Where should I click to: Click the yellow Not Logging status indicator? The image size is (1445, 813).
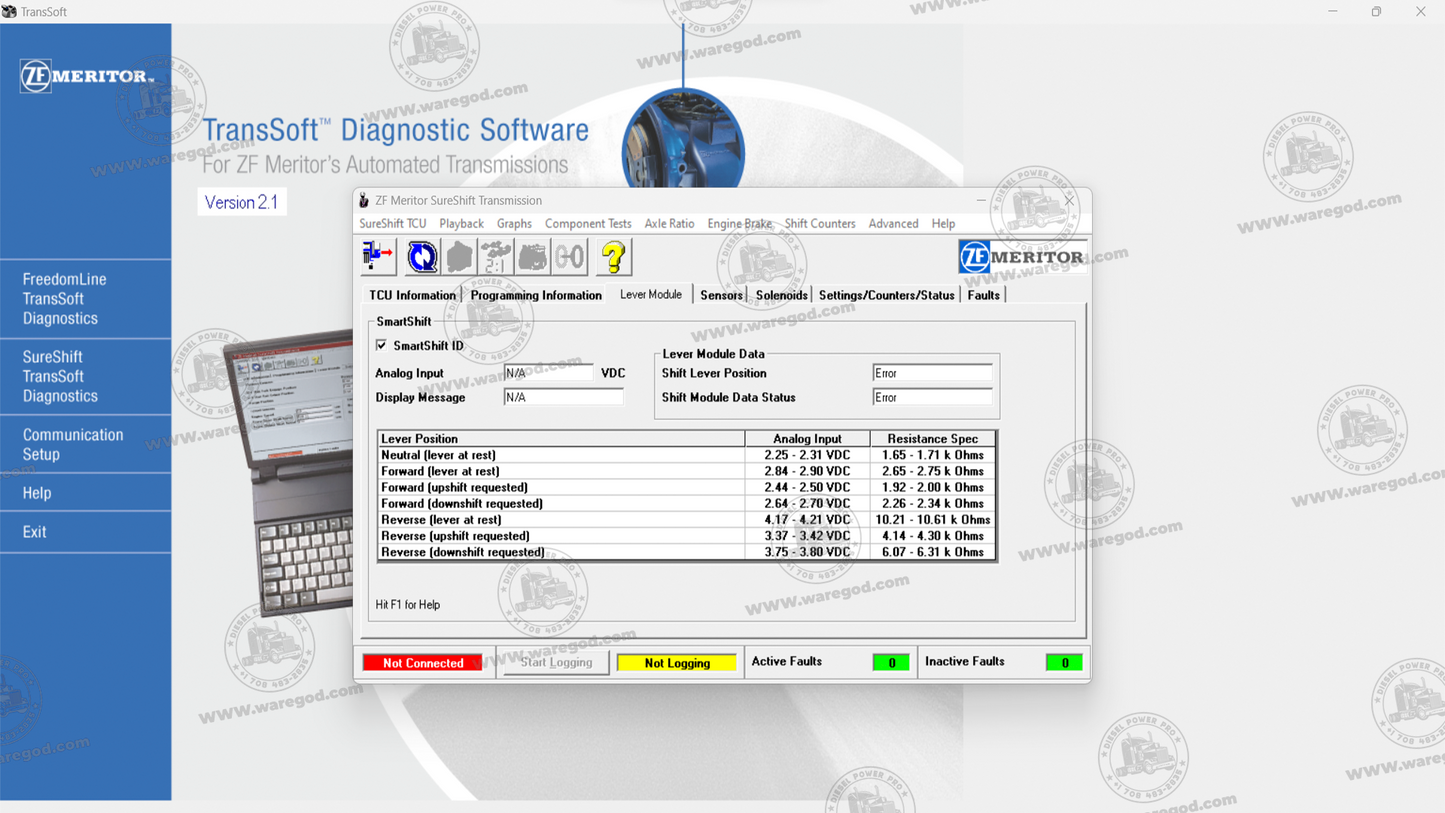[x=677, y=662]
